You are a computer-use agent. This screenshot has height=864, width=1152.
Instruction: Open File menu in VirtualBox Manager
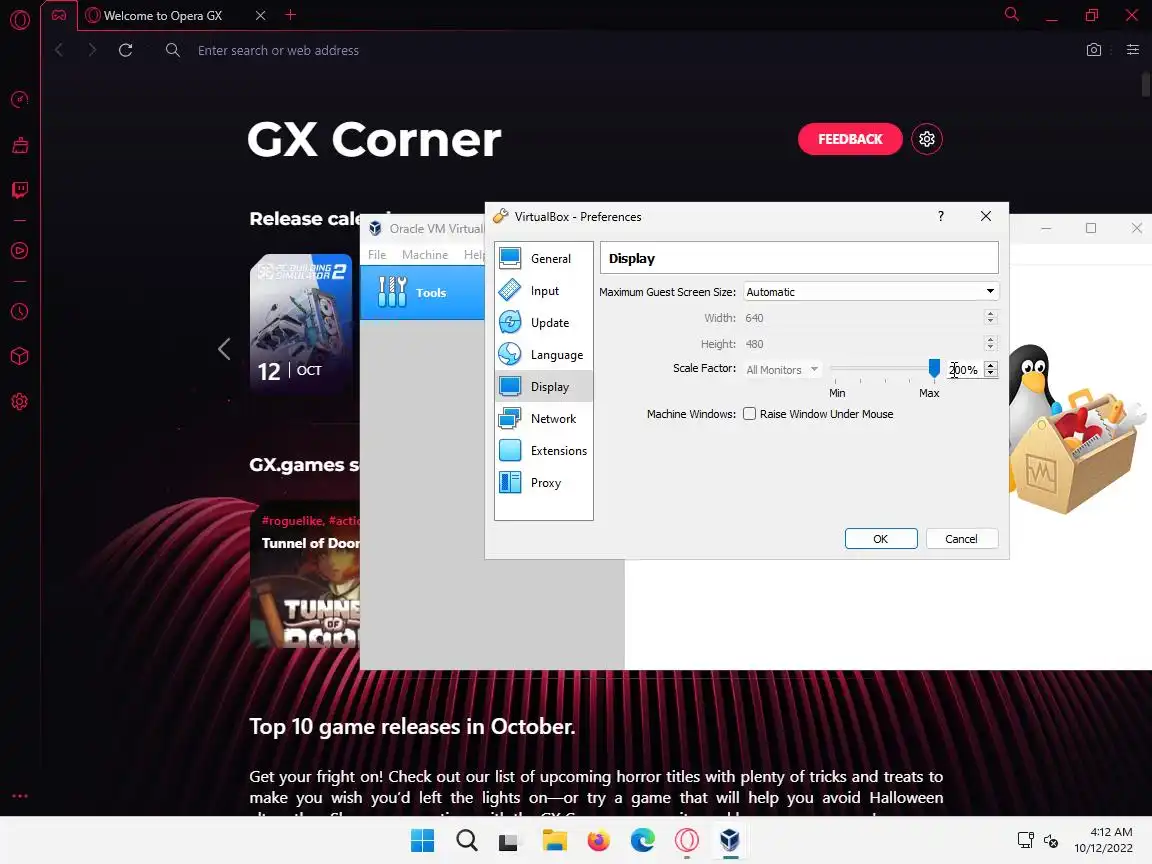[377, 254]
